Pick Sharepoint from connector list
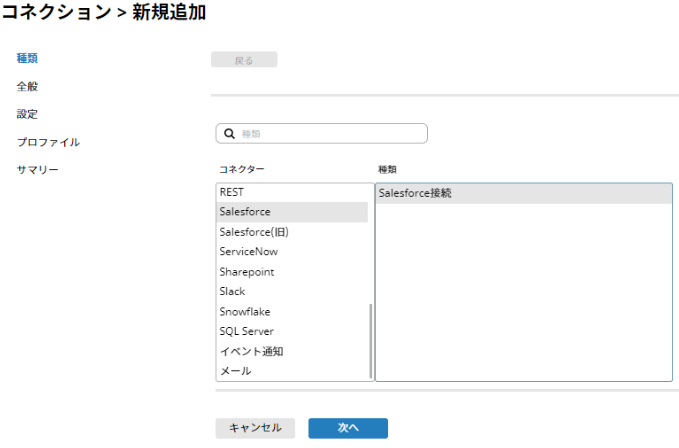 point(292,272)
